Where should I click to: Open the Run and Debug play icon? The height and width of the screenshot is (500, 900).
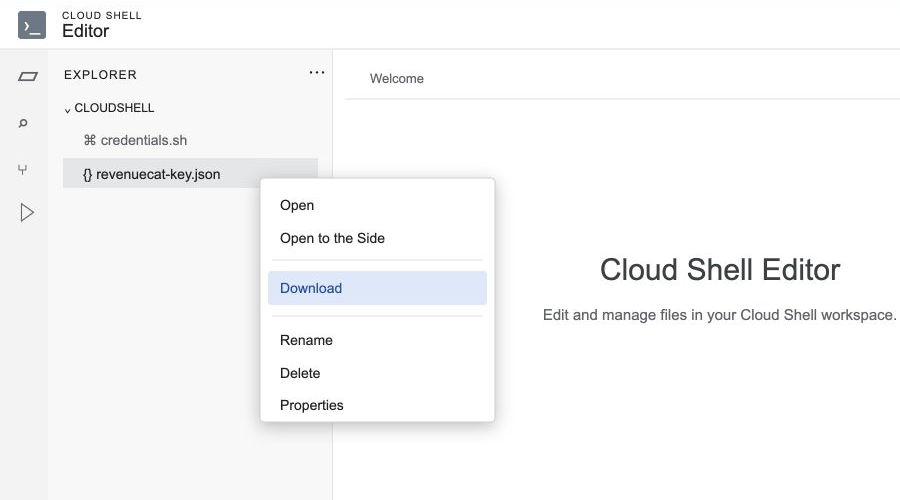(26, 212)
